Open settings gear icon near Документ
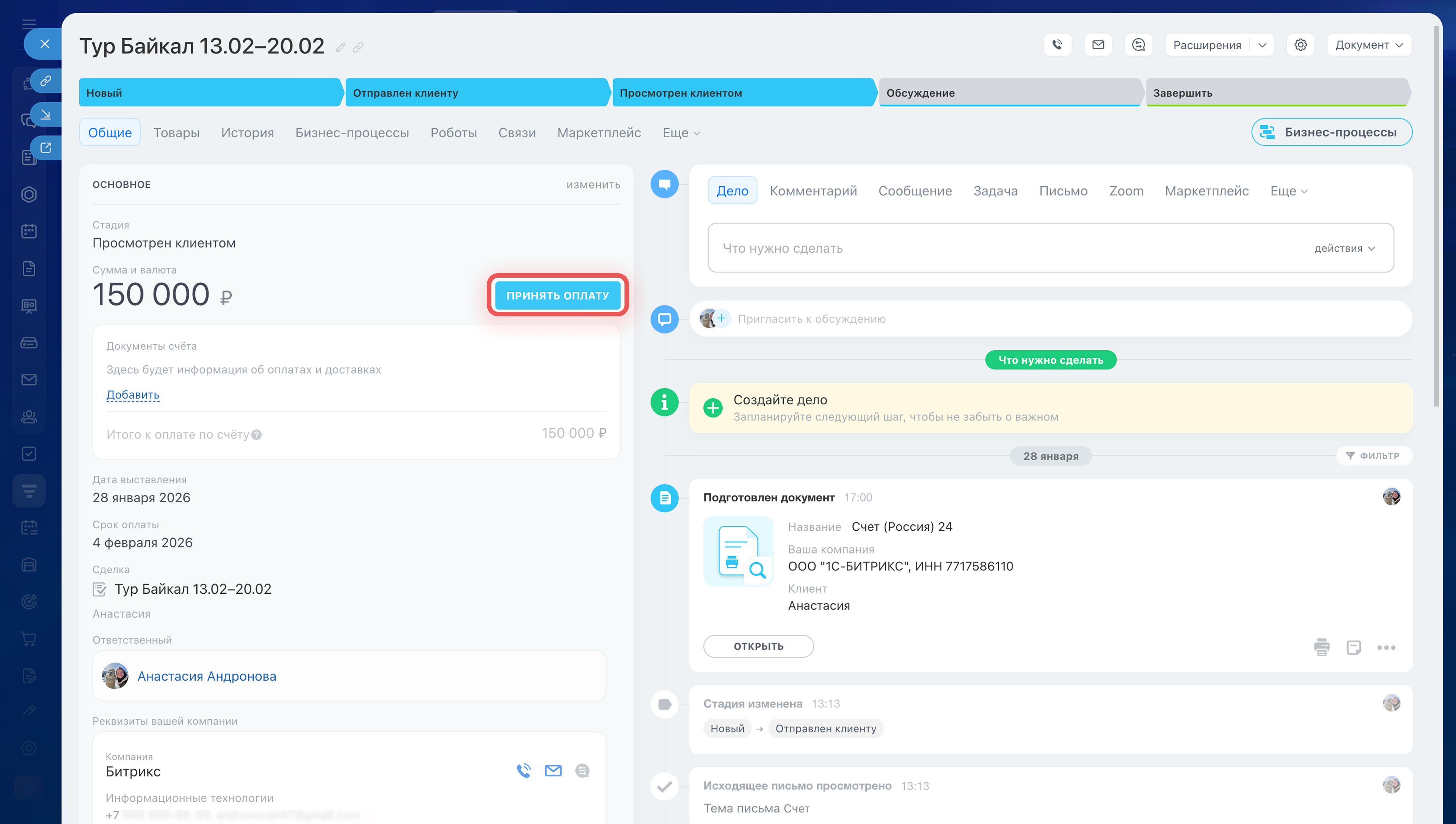 click(x=1300, y=45)
